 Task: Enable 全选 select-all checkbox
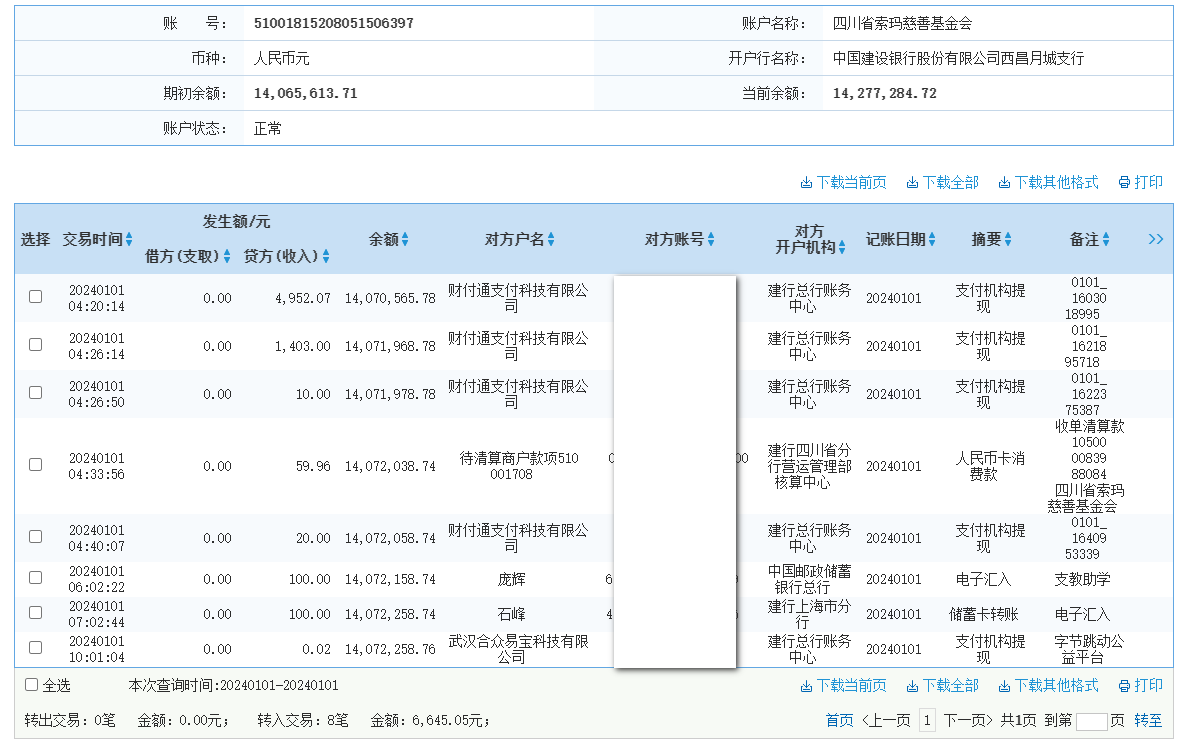pos(32,685)
